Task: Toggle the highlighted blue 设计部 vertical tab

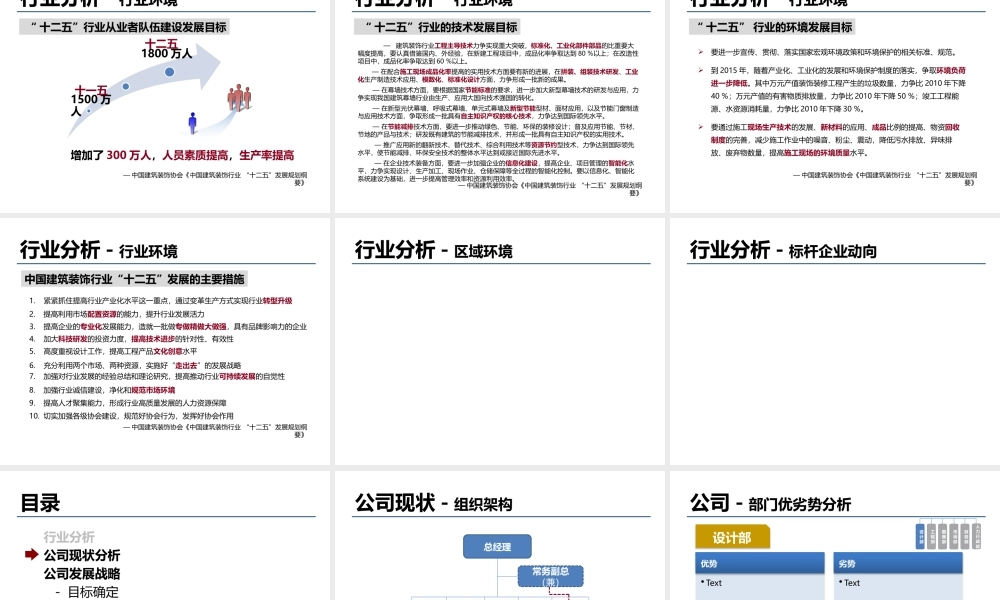Action: point(920,536)
